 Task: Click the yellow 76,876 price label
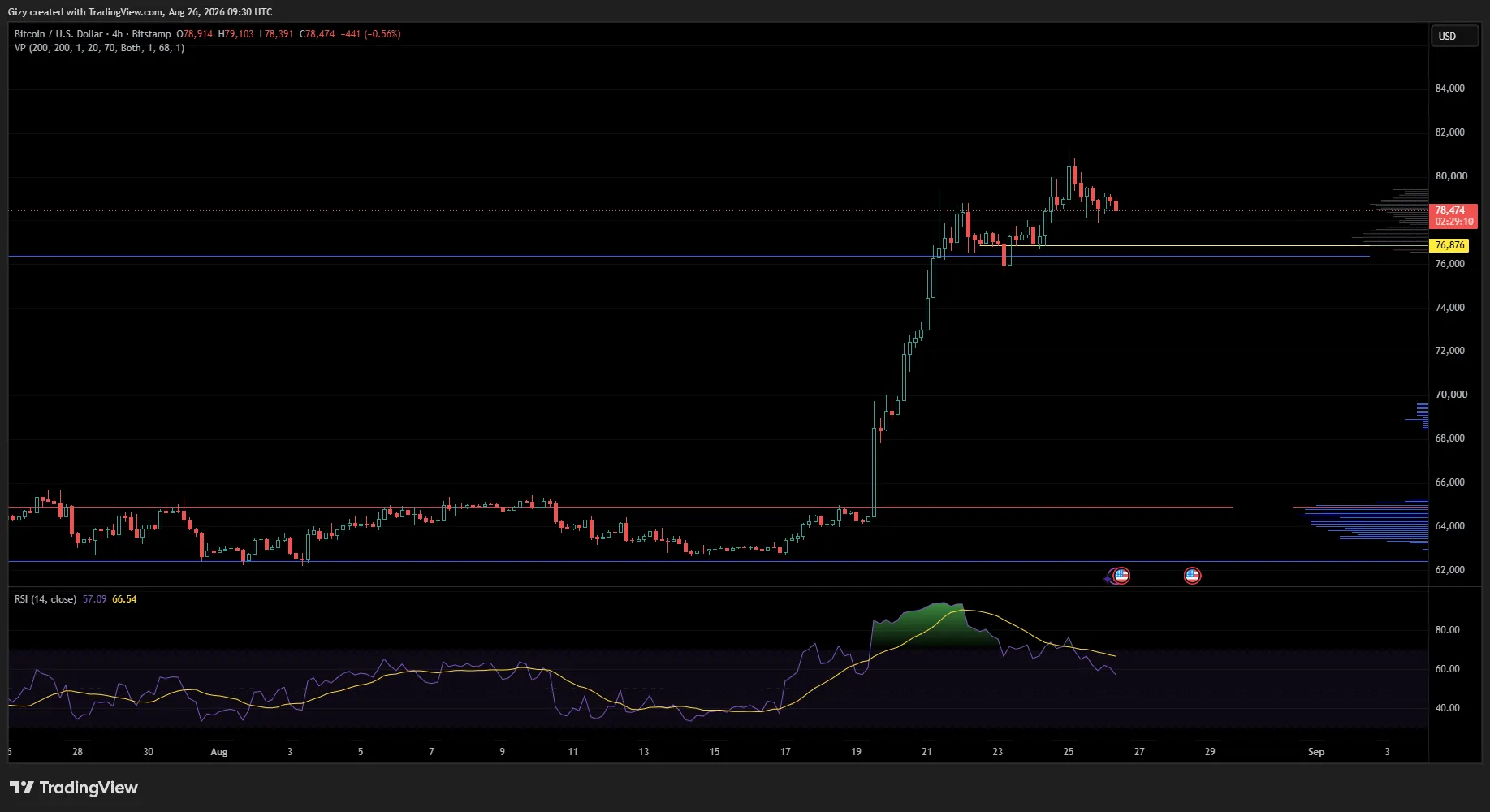tap(1449, 245)
